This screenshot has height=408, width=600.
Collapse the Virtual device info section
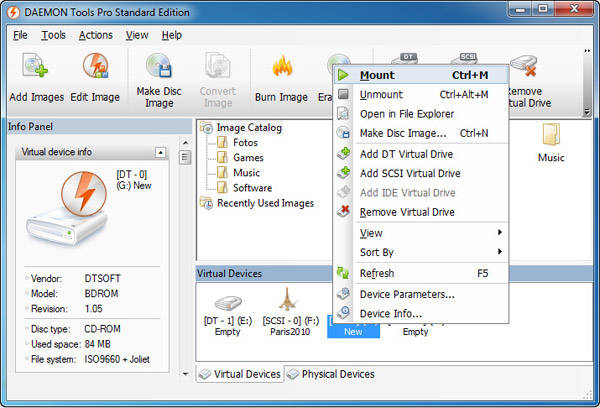[x=161, y=152]
